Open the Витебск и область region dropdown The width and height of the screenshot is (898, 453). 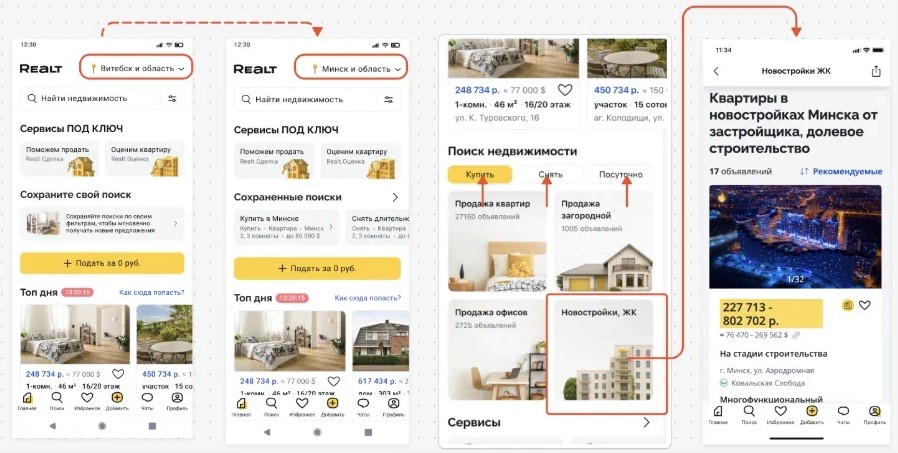[136, 68]
